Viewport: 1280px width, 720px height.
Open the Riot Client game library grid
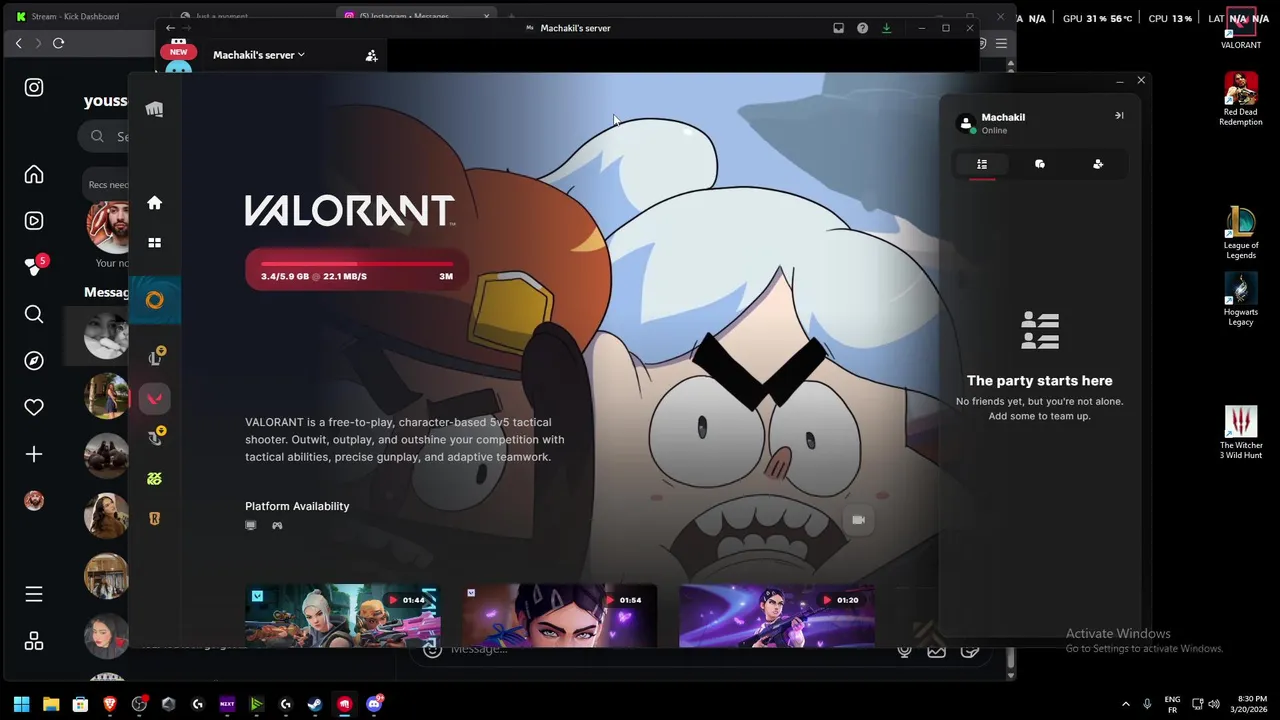pos(154,242)
